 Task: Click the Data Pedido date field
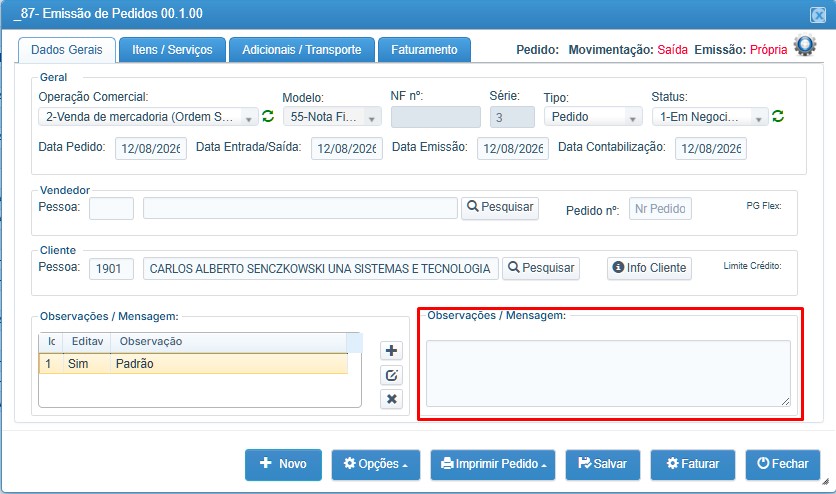pos(151,149)
